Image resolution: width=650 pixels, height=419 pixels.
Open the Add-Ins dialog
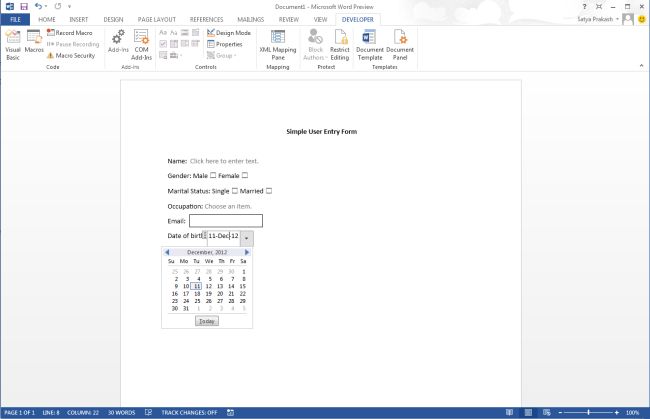click(118, 41)
